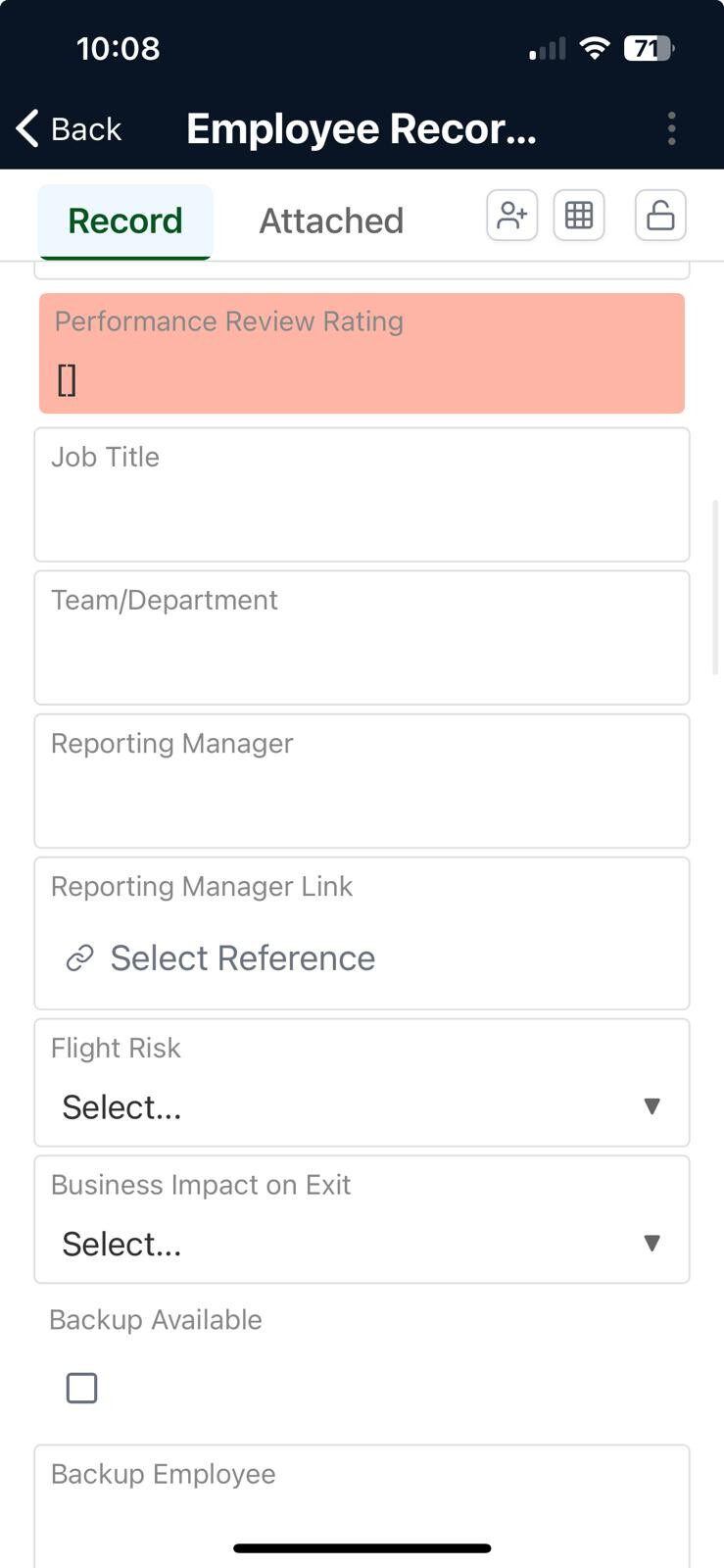Tap the Wi-Fi status icon
This screenshot has width=724, height=1568.
[594, 48]
